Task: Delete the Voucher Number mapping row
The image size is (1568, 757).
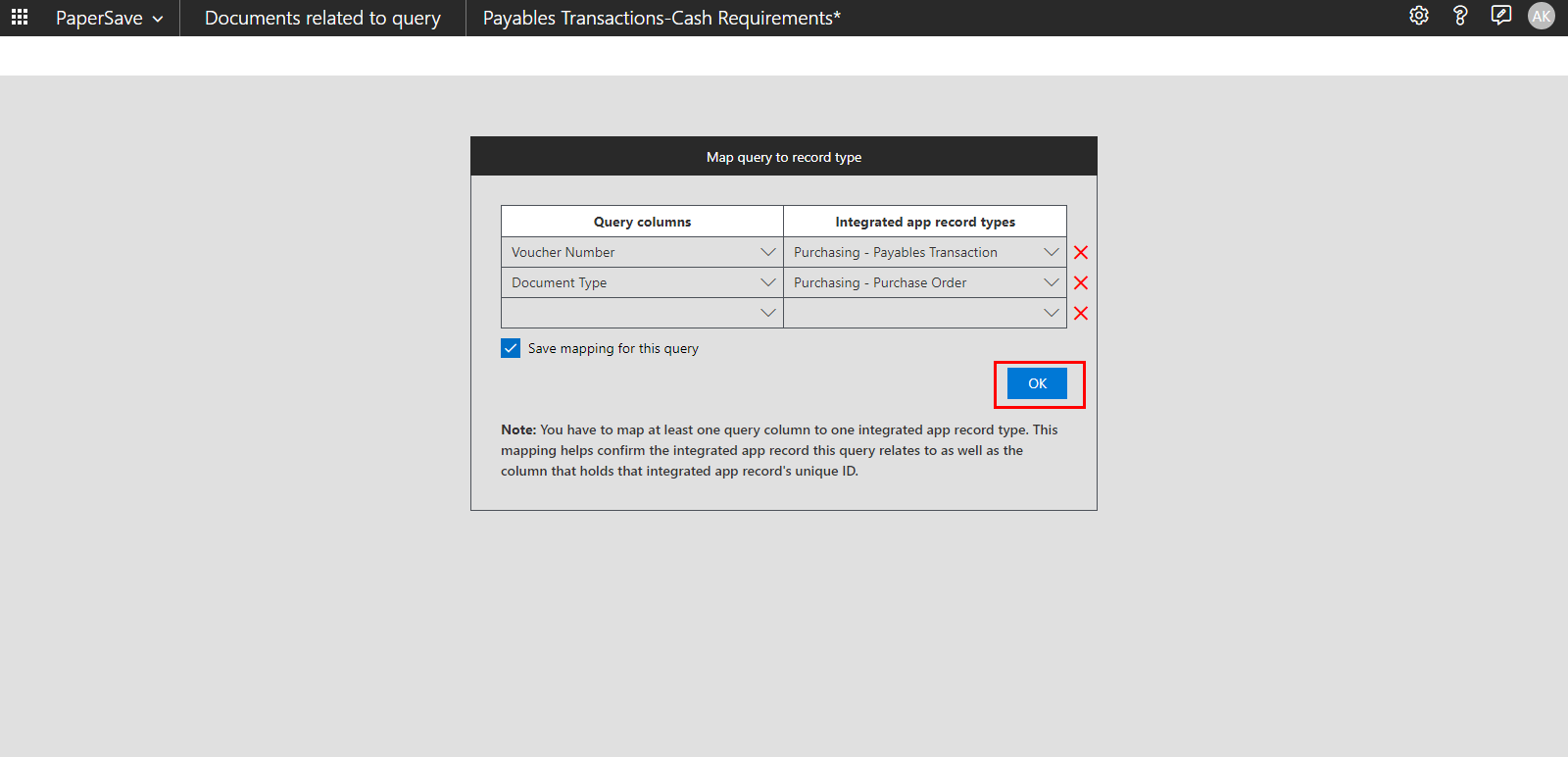Action: tap(1081, 253)
